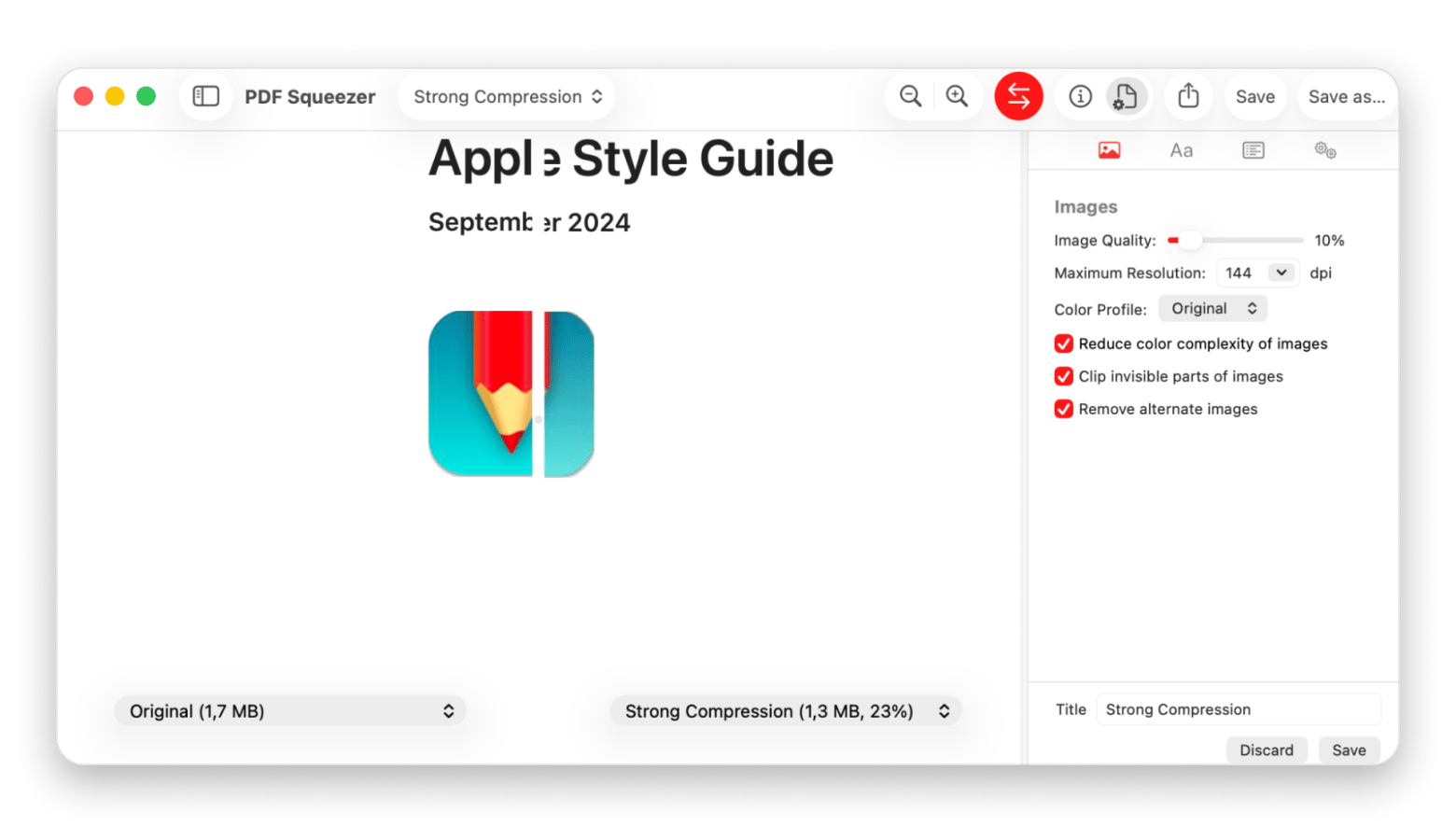Click the zoom out magnifier
The height and width of the screenshot is (840, 1456).
tap(910, 96)
